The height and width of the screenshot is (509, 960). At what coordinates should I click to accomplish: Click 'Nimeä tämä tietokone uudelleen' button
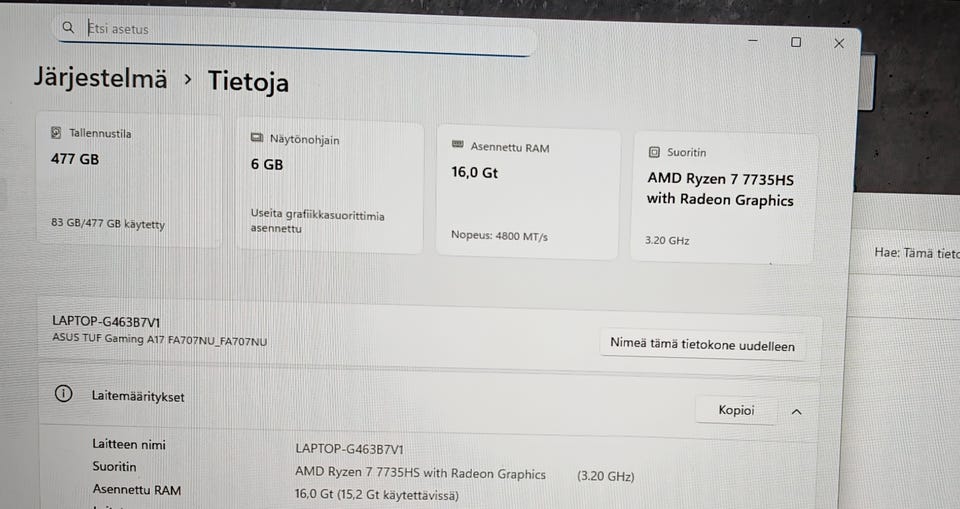click(702, 344)
